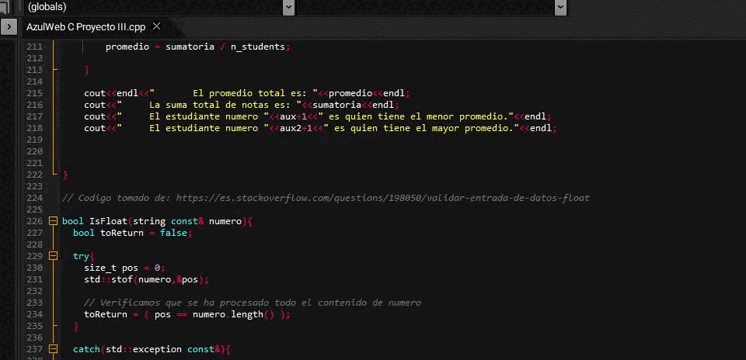
Task: Switch to the AzulWeb C Proyecto III.cpp tab
Action: 86,27
